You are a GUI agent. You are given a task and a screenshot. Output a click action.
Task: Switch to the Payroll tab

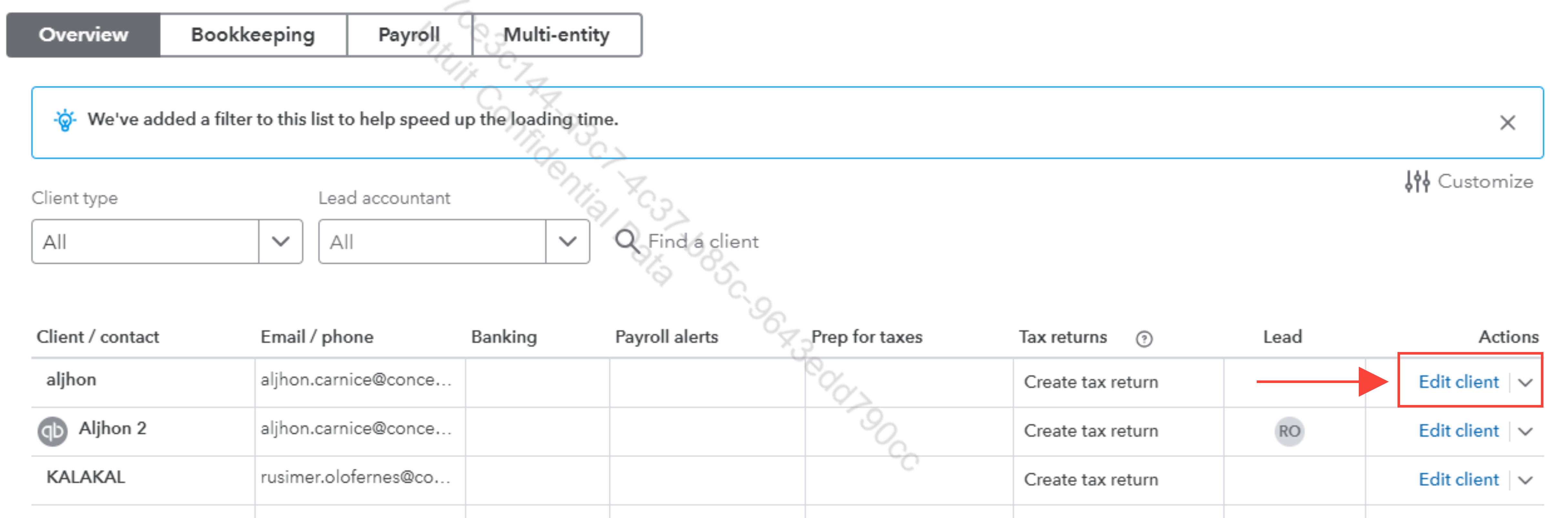pyautogui.click(x=408, y=35)
